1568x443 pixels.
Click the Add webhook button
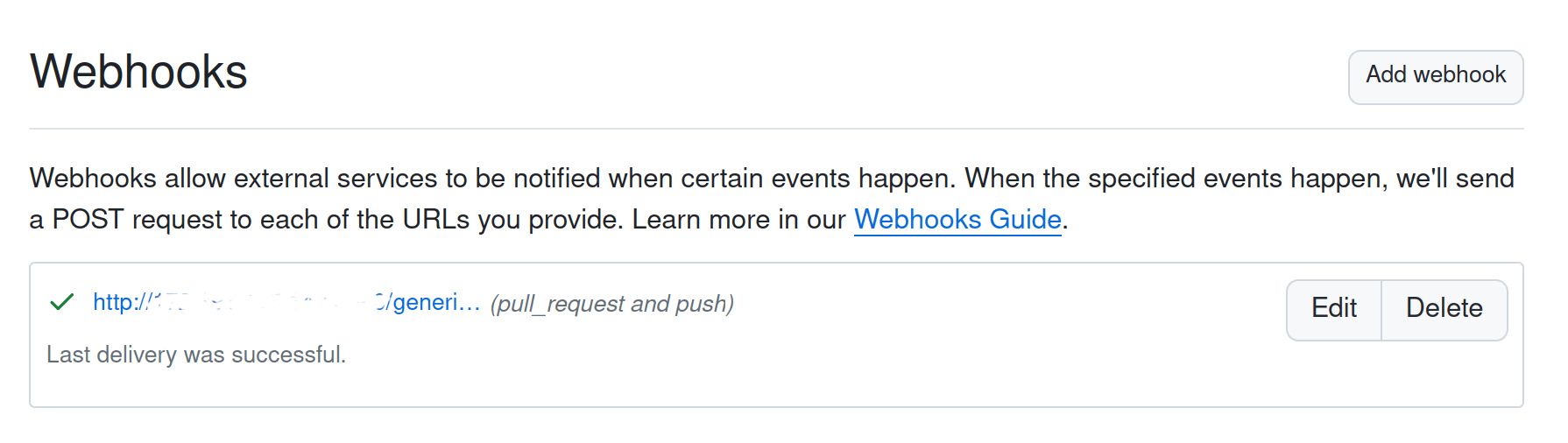coord(1436,77)
